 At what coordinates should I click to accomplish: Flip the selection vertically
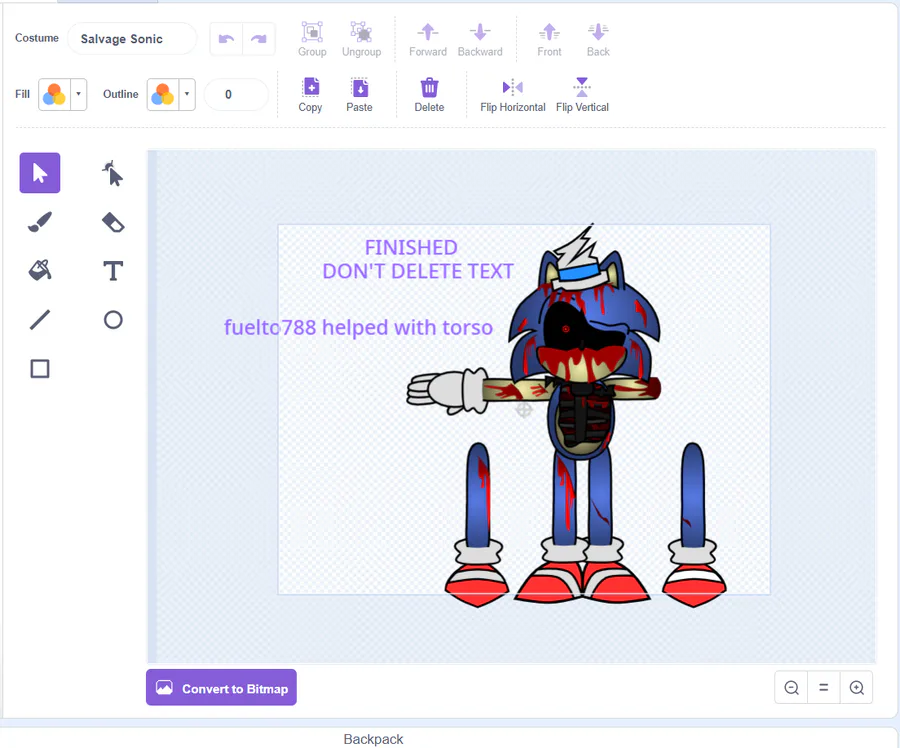[582, 95]
